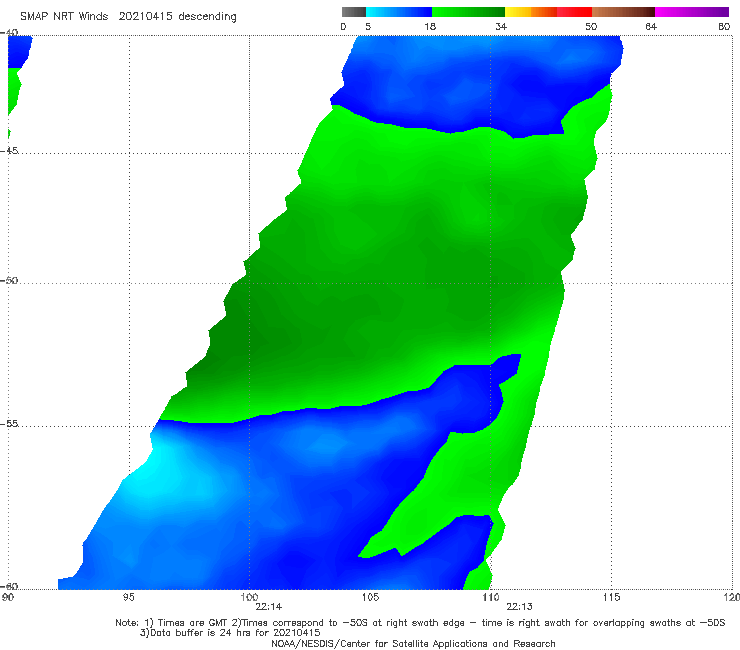Click the color bar label '50'

(591, 26)
